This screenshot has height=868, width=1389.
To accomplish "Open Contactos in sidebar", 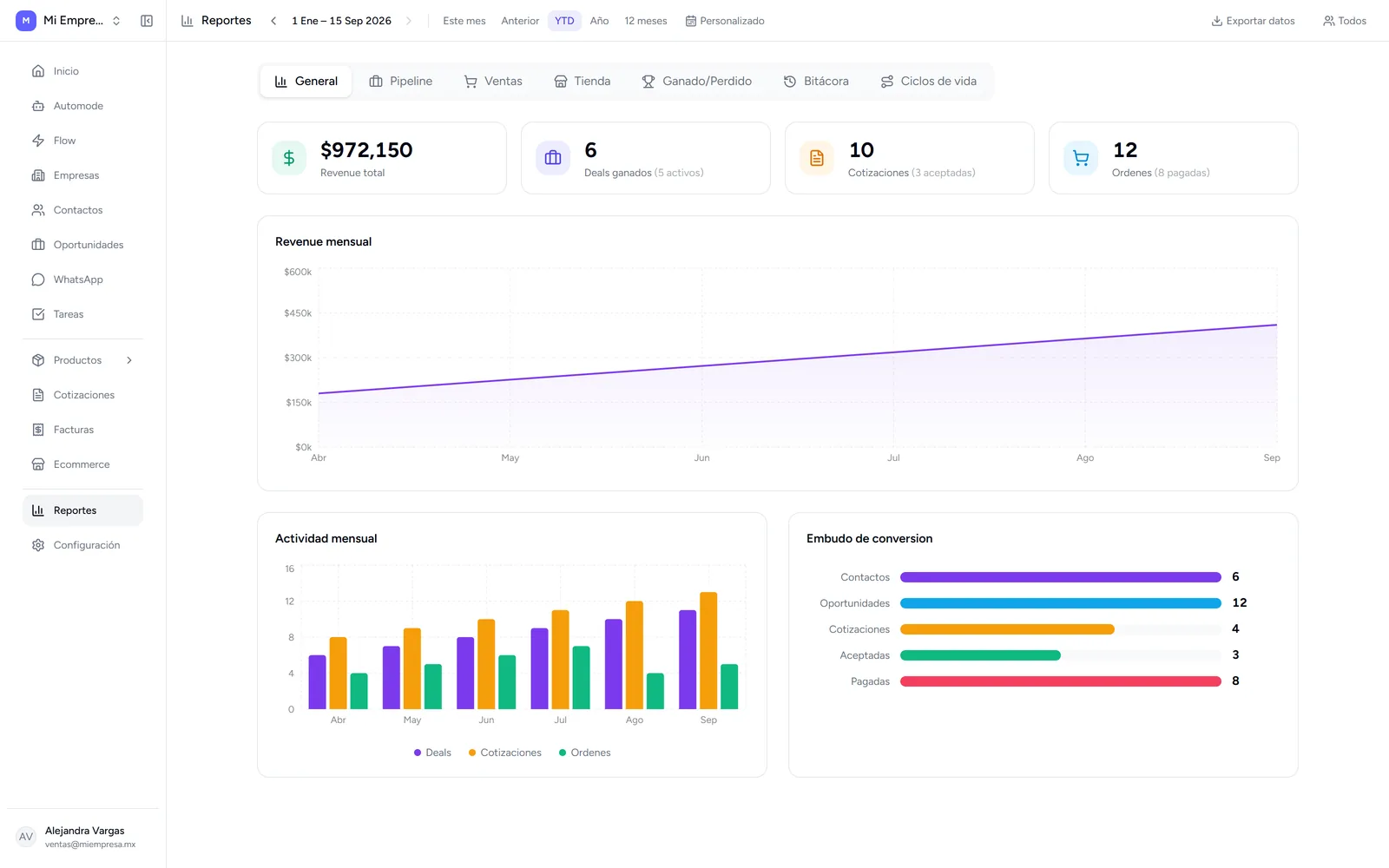I will pos(82,210).
